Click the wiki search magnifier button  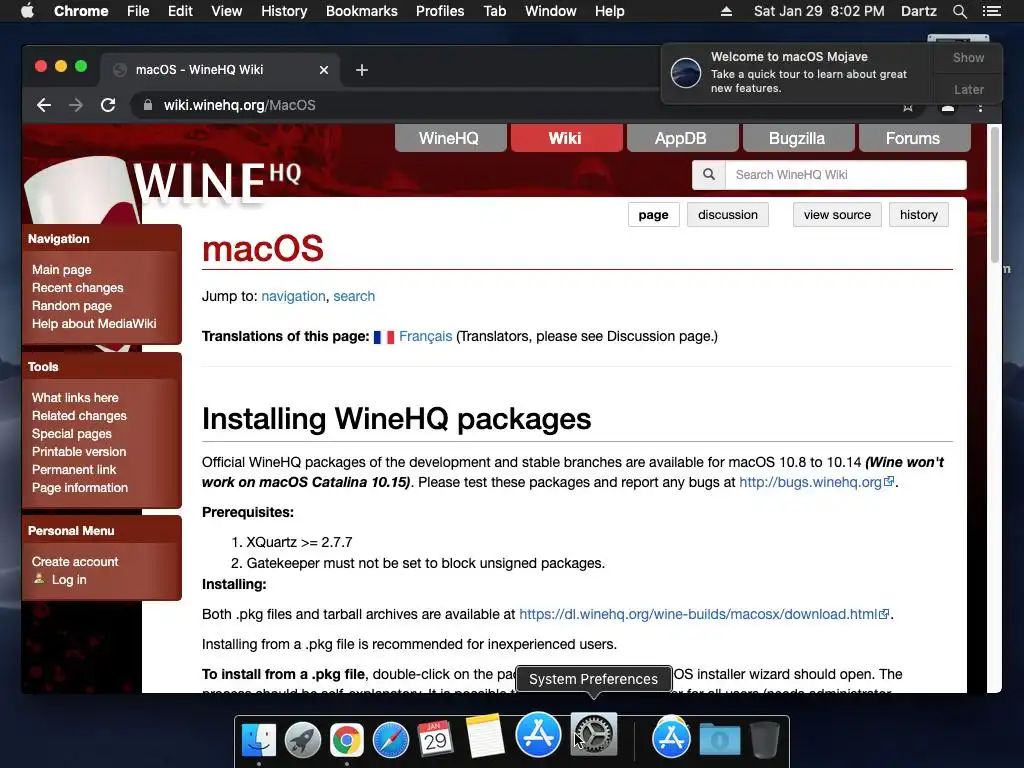coord(709,174)
